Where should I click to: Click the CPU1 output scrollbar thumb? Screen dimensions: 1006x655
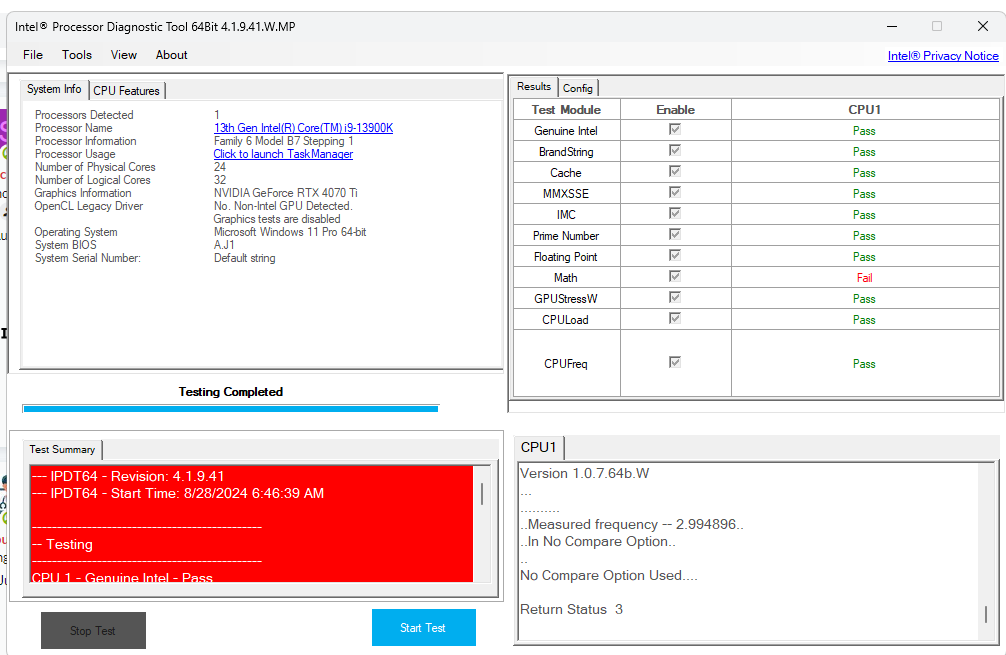coord(986,614)
